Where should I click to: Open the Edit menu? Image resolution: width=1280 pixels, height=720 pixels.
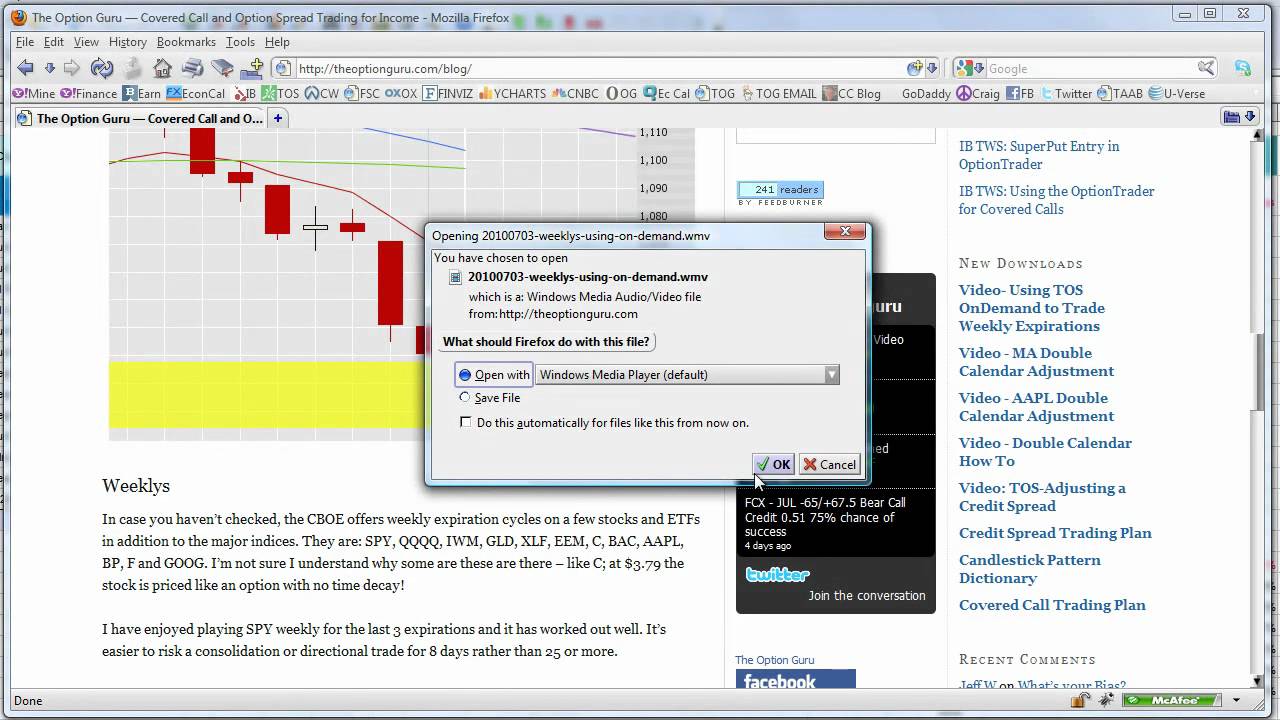(54, 42)
